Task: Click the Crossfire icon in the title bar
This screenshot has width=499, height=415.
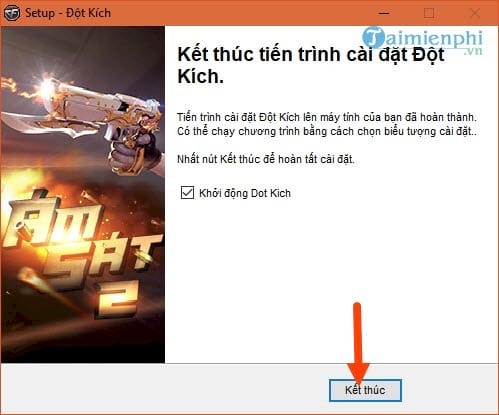Action: (12, 14)
